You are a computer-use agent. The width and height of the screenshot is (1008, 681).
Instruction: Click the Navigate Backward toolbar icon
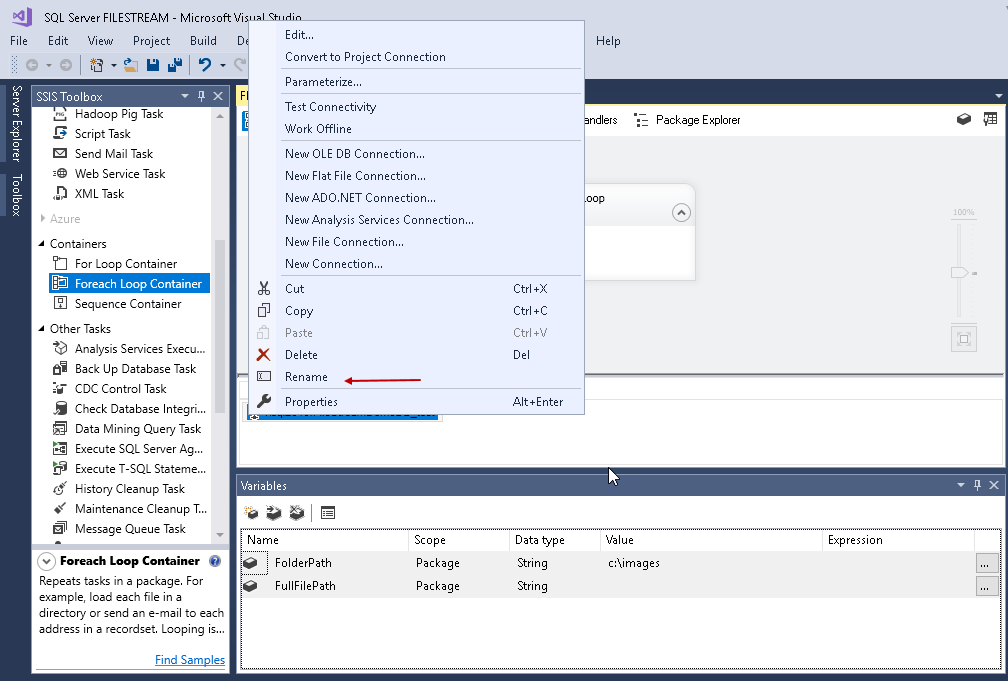pyautogui.click(x=32, y=65)
